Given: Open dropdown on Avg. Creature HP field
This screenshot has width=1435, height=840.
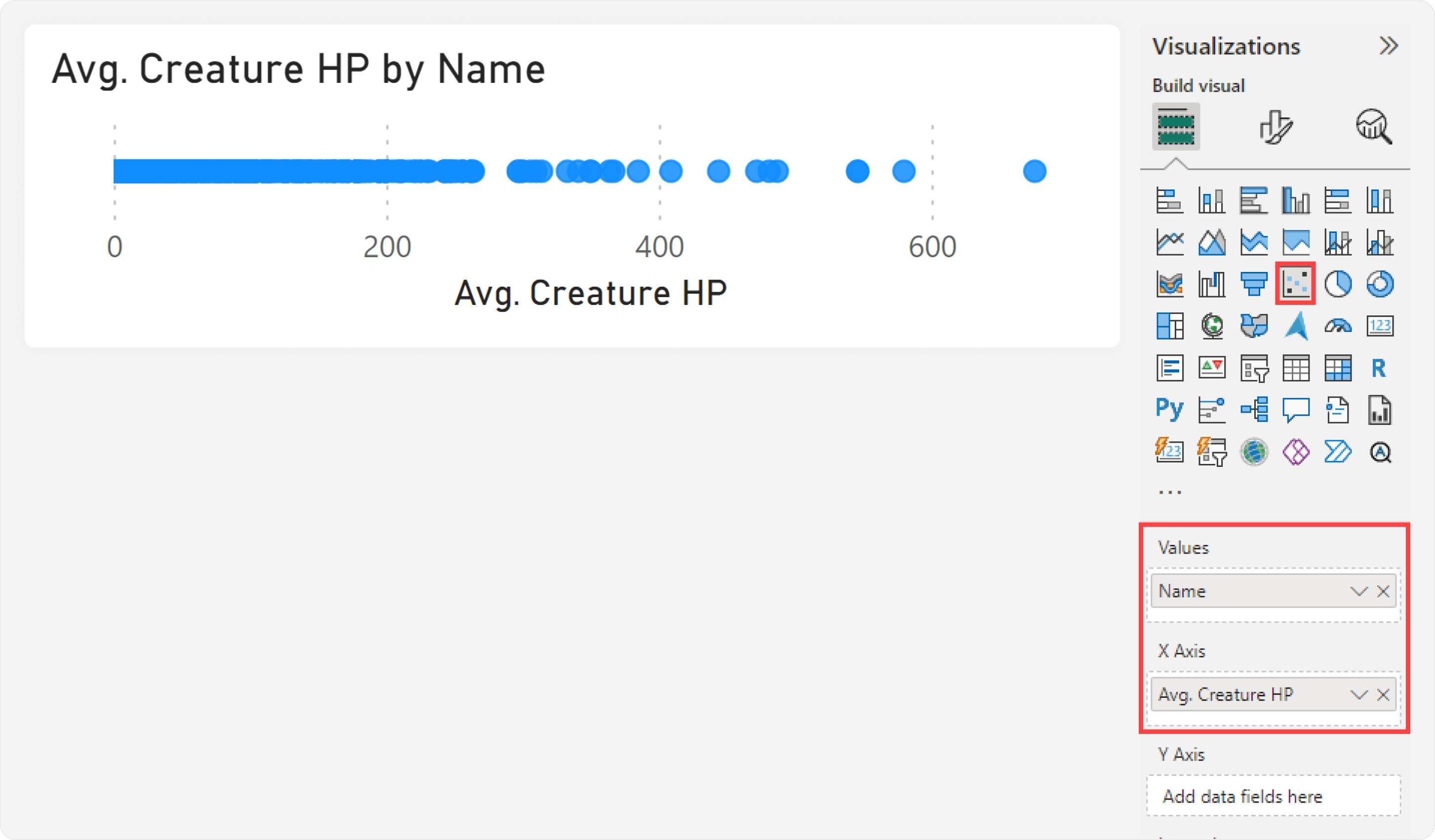Looking at the screenshot, I should click(1358, 694).
